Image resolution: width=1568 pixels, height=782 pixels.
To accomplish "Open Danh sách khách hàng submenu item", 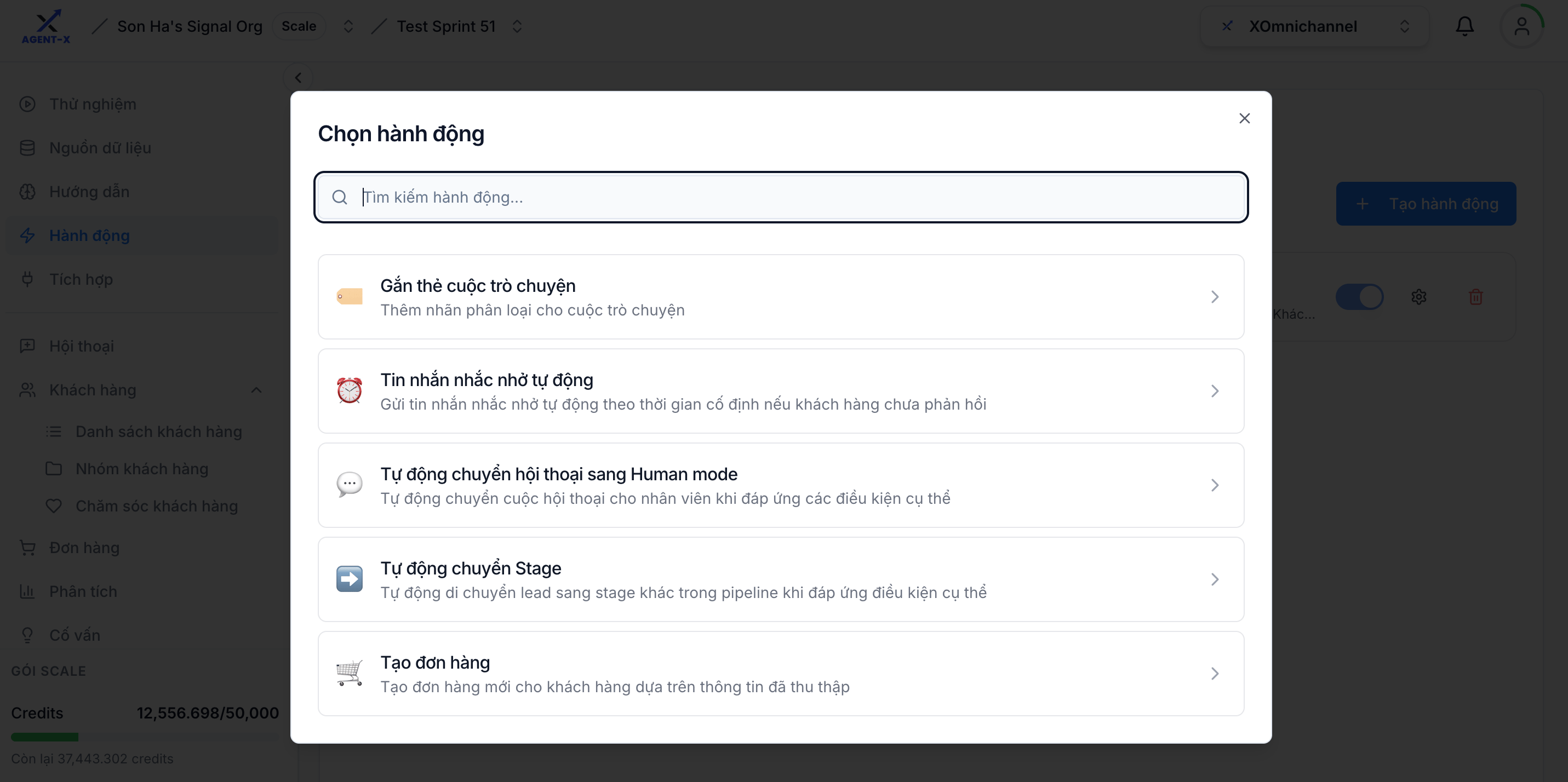I will (158, 432).
